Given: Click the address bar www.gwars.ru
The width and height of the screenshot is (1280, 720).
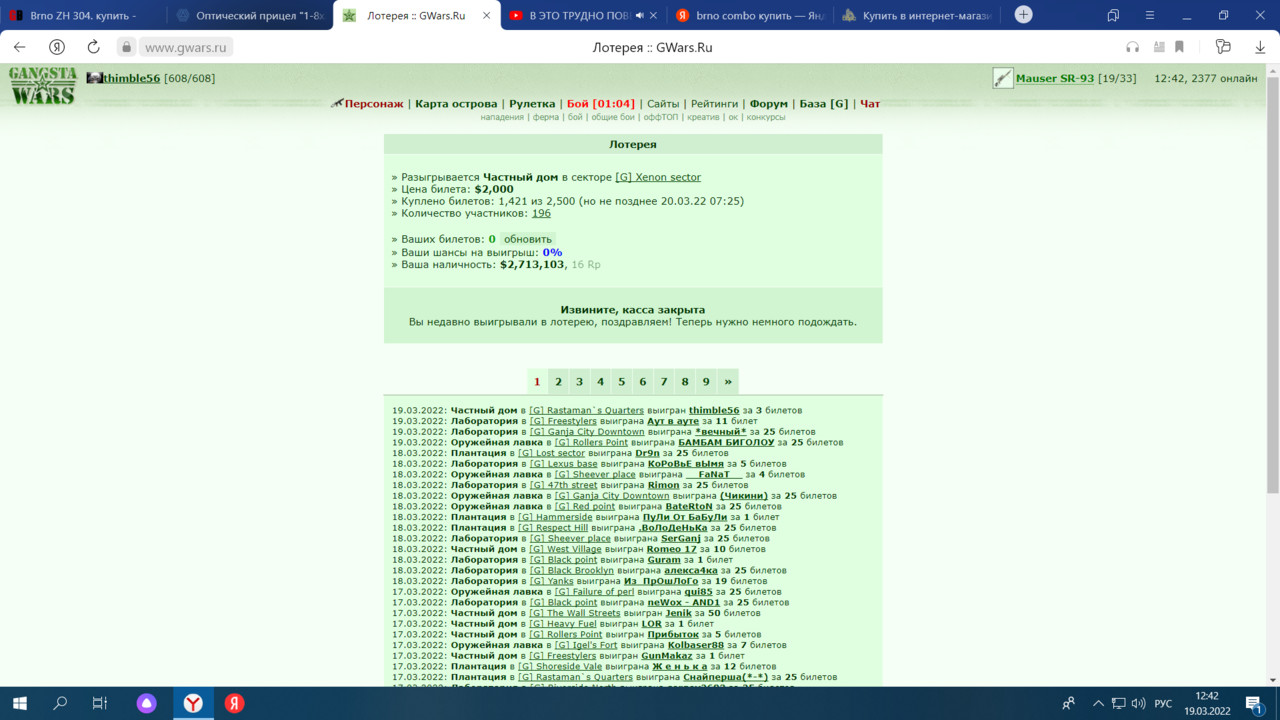Looking at the screenshot, I should (186, 47).
